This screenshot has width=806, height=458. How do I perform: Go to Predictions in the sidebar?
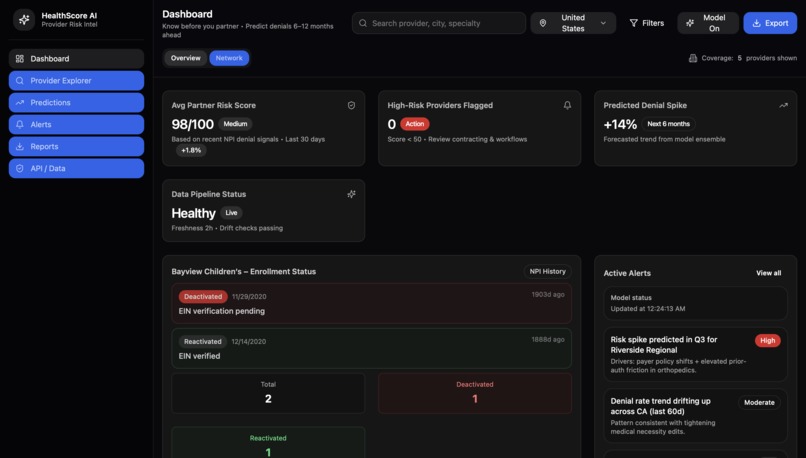pyautogui.click(x=76, y=103)
